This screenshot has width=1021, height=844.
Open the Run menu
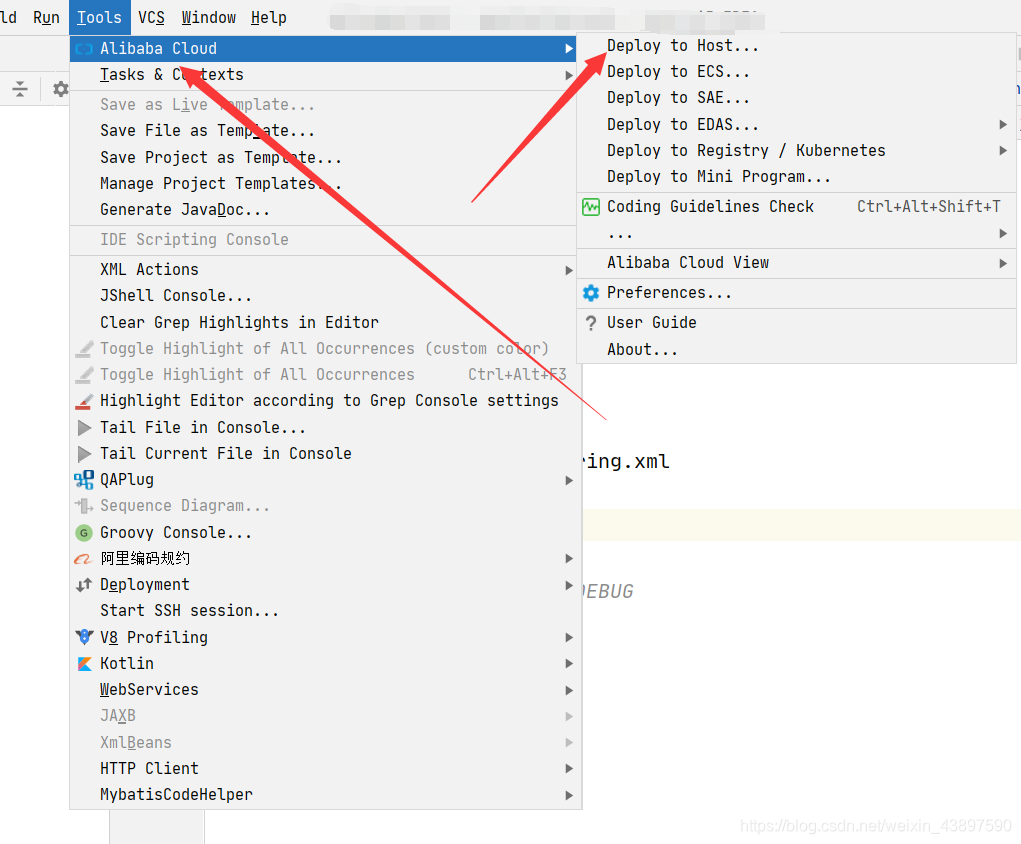[x=46, y=18]
